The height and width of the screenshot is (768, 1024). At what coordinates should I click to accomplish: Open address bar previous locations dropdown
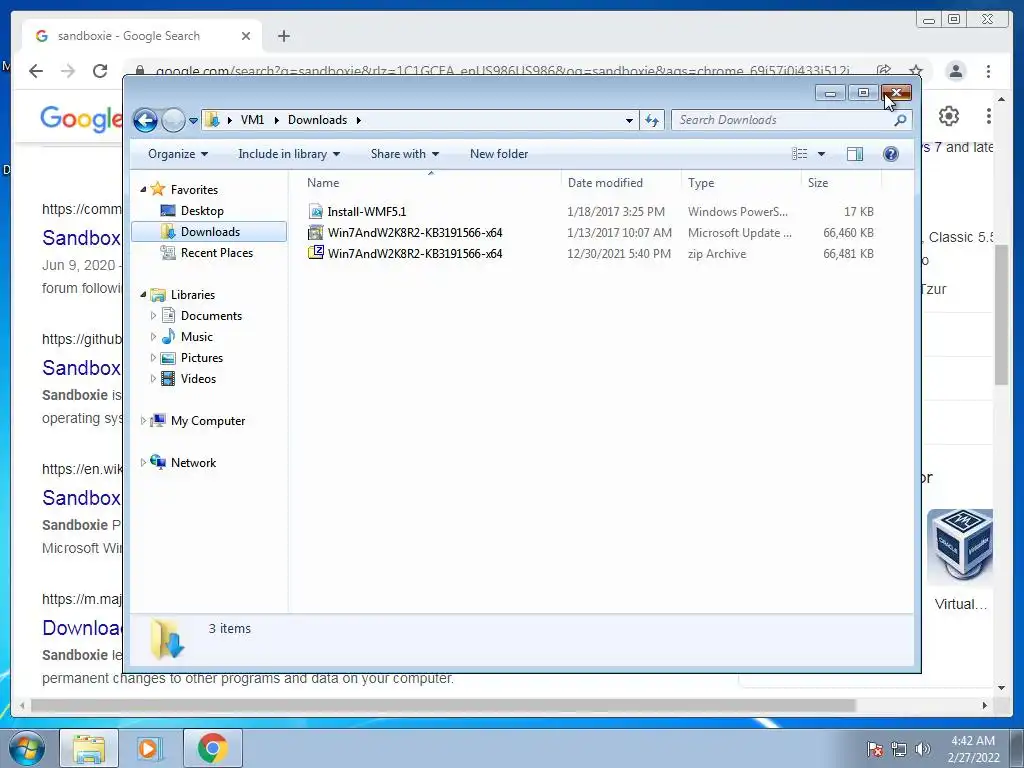[x=629, y=121]
